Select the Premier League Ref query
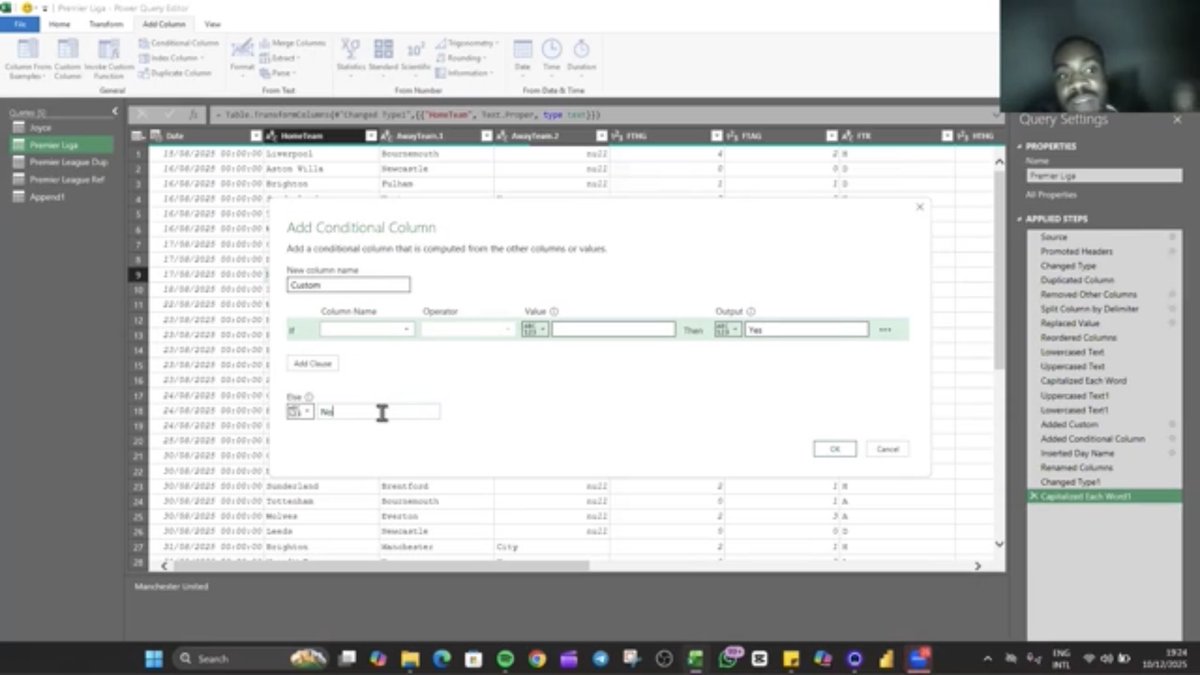 (62, 179)
